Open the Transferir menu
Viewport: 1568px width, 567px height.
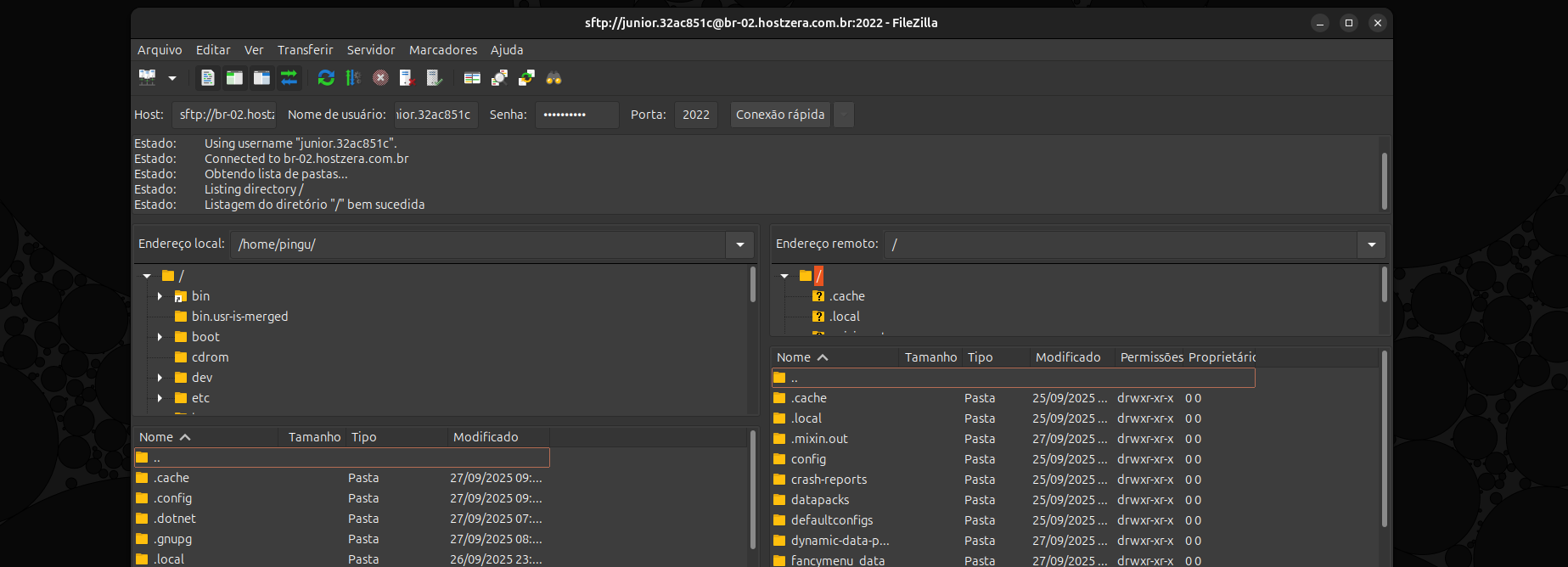coord(305,50)
